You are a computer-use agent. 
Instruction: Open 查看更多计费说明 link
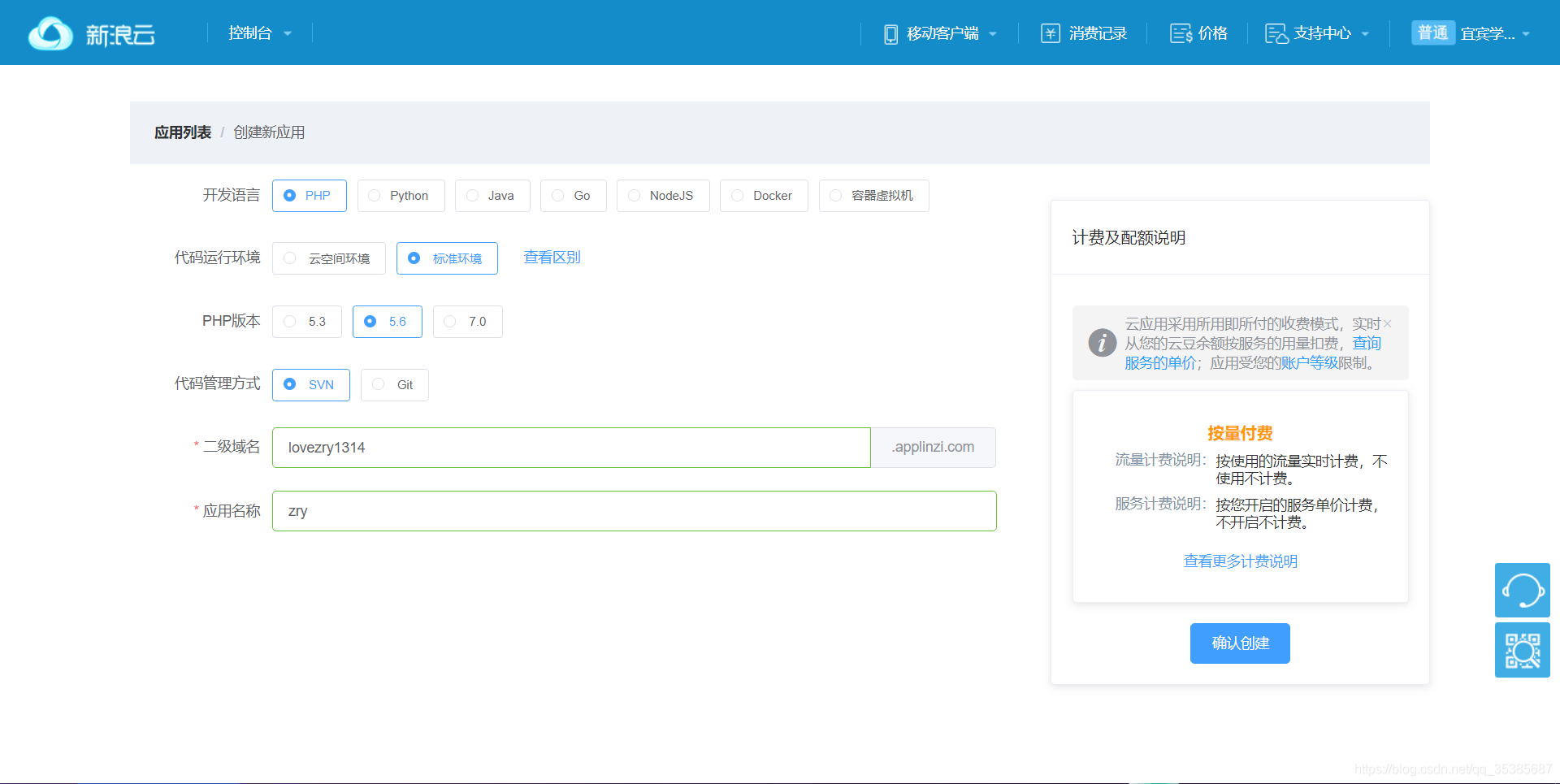click(x=1241, y=561)
